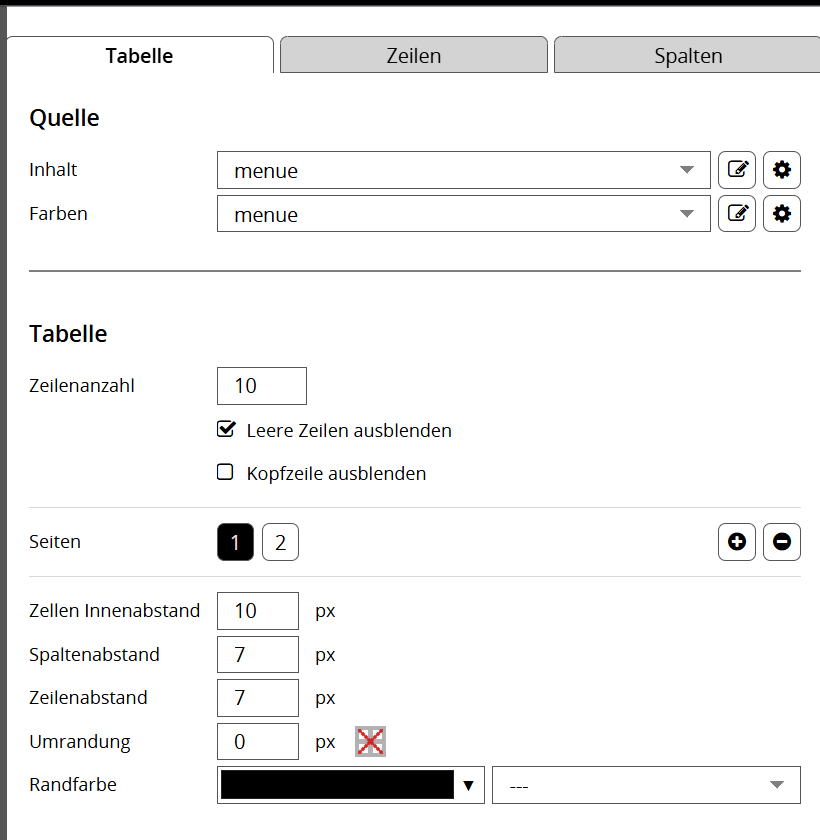Remove a page with the minus icon

(782, 542)
